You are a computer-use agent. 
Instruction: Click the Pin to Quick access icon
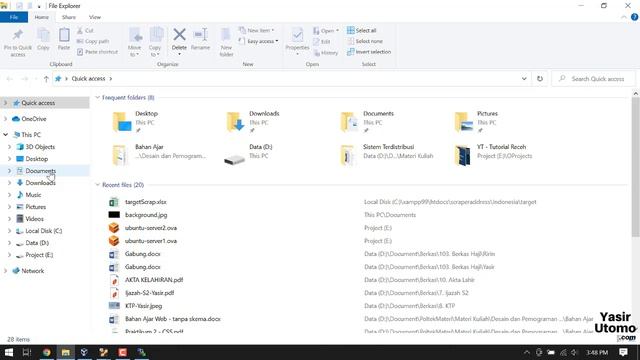(x=18, y=35)
